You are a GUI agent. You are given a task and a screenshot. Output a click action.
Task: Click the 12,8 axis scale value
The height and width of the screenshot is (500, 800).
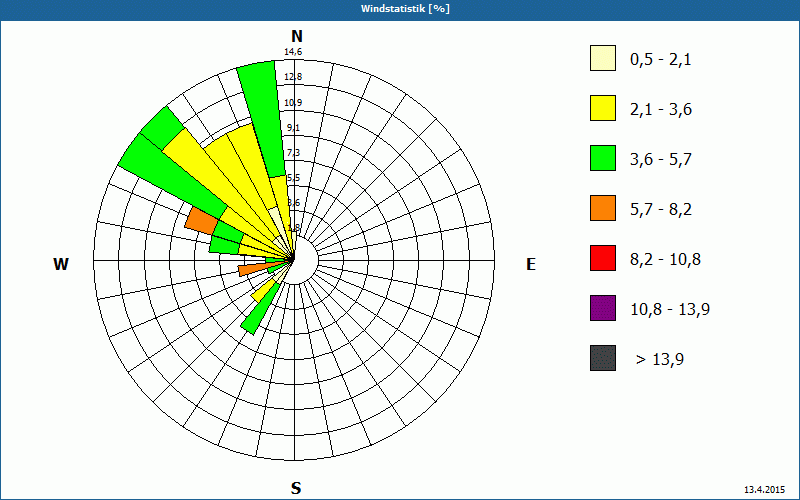(x=293, y=77)
